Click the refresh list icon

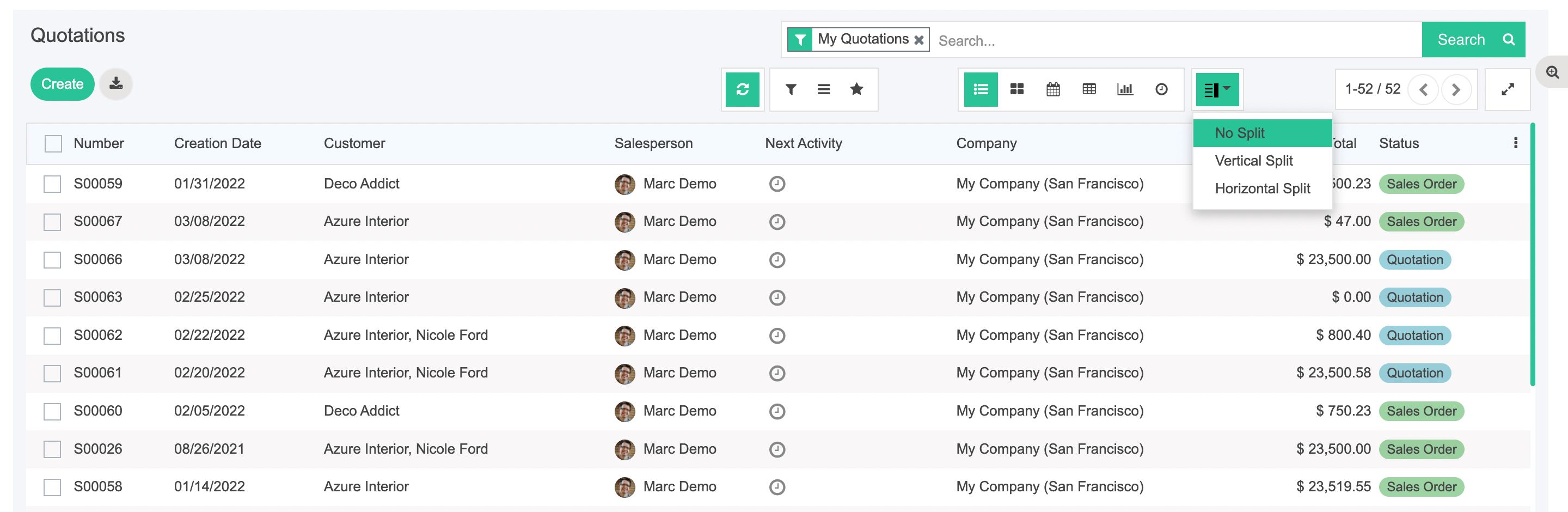click(x=742, y=89)
